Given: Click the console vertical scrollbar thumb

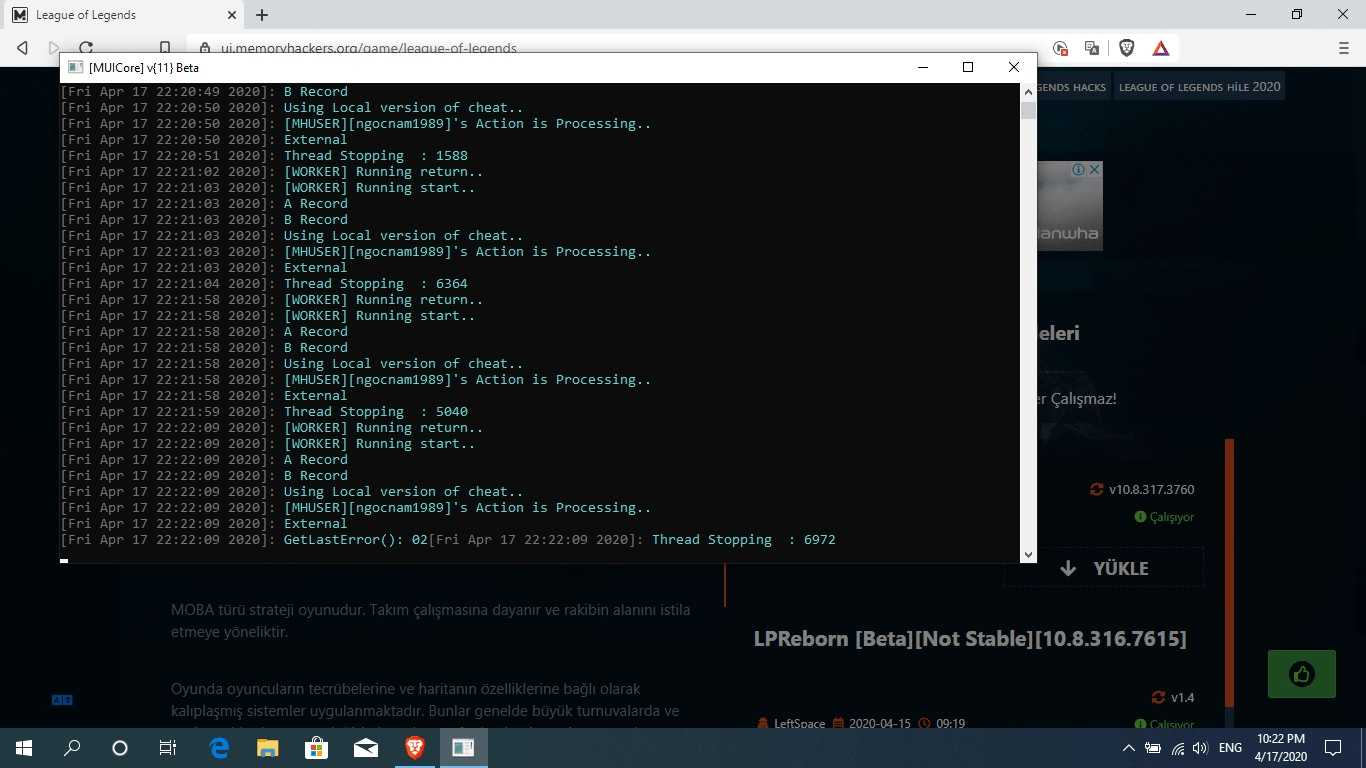Looking at the screenshot, I should [1028, 109].
